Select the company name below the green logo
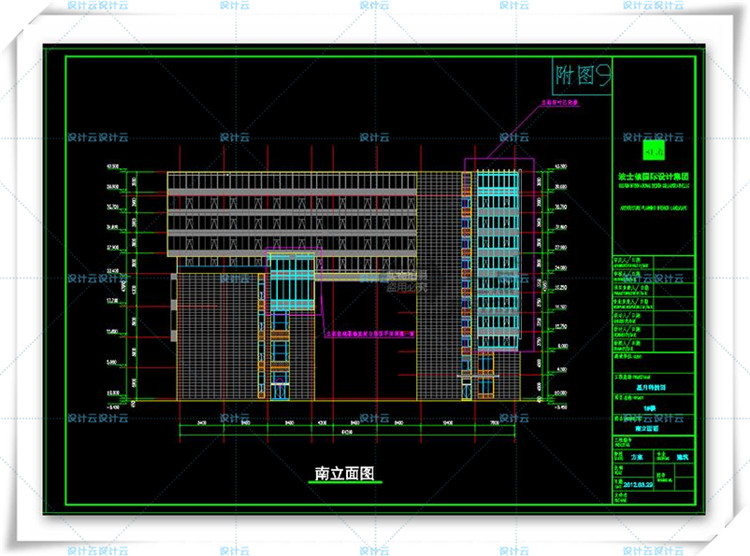The width and height of the screenshot is (750, 556). click(653, 177)
